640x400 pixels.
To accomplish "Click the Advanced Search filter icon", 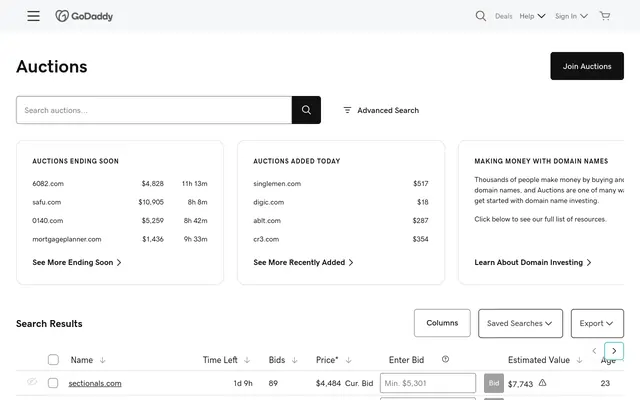I will click(x=347, y=110).
